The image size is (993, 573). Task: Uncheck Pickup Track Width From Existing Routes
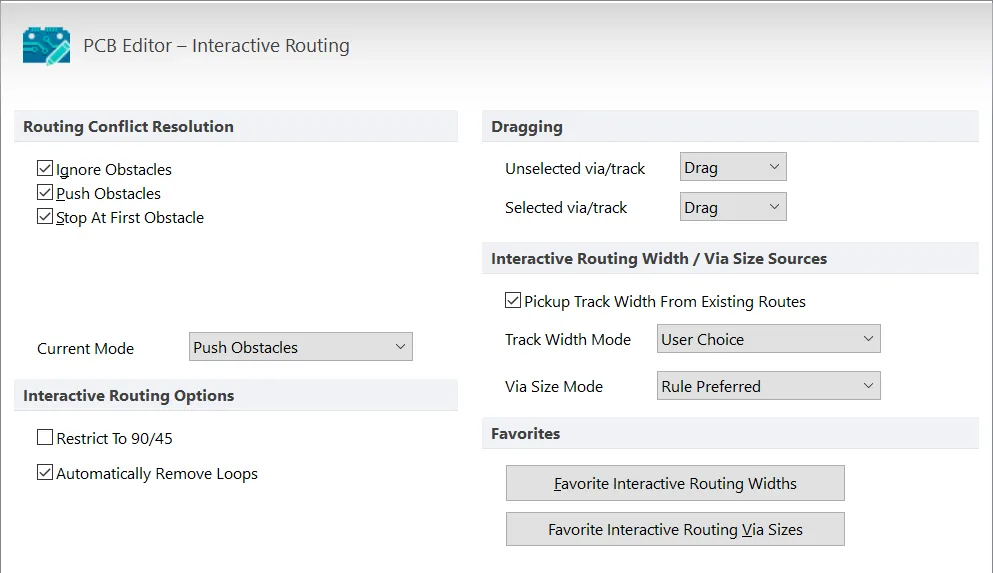pos(513,301)
